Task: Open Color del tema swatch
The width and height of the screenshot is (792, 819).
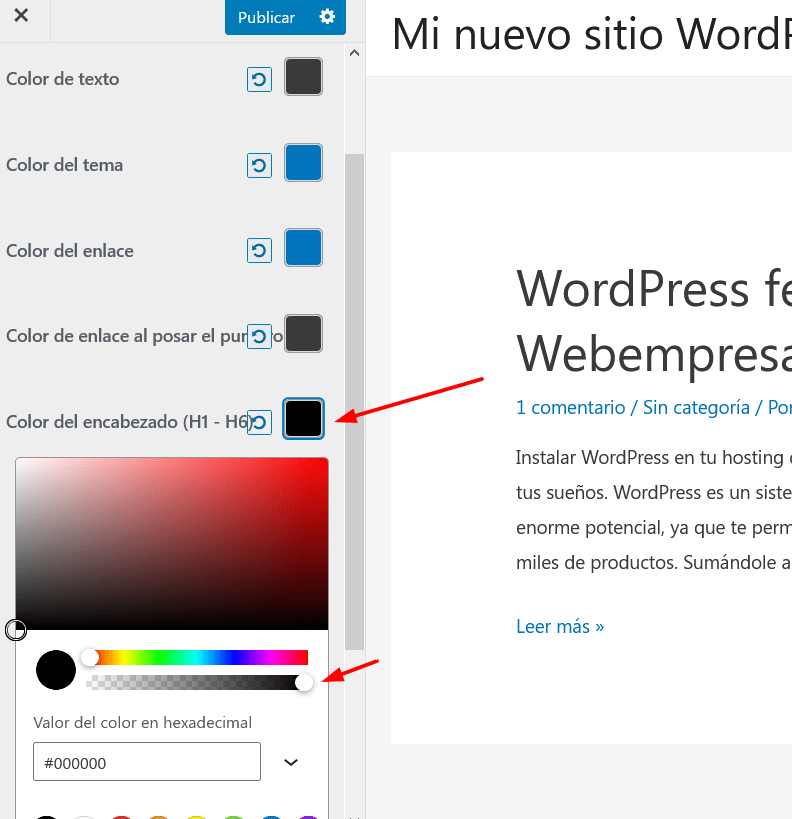Action: [x=304, y=162]
